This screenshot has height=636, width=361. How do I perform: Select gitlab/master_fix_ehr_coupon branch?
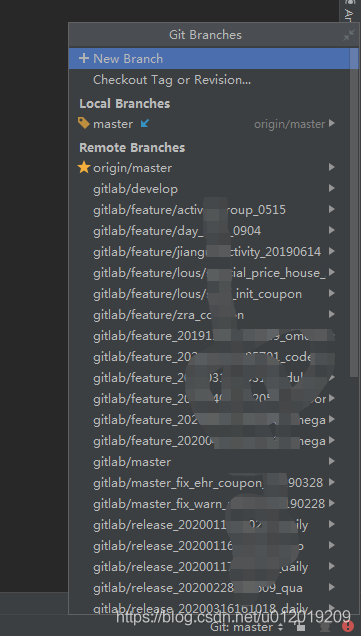pyautogui.click(x=209, y=483)
